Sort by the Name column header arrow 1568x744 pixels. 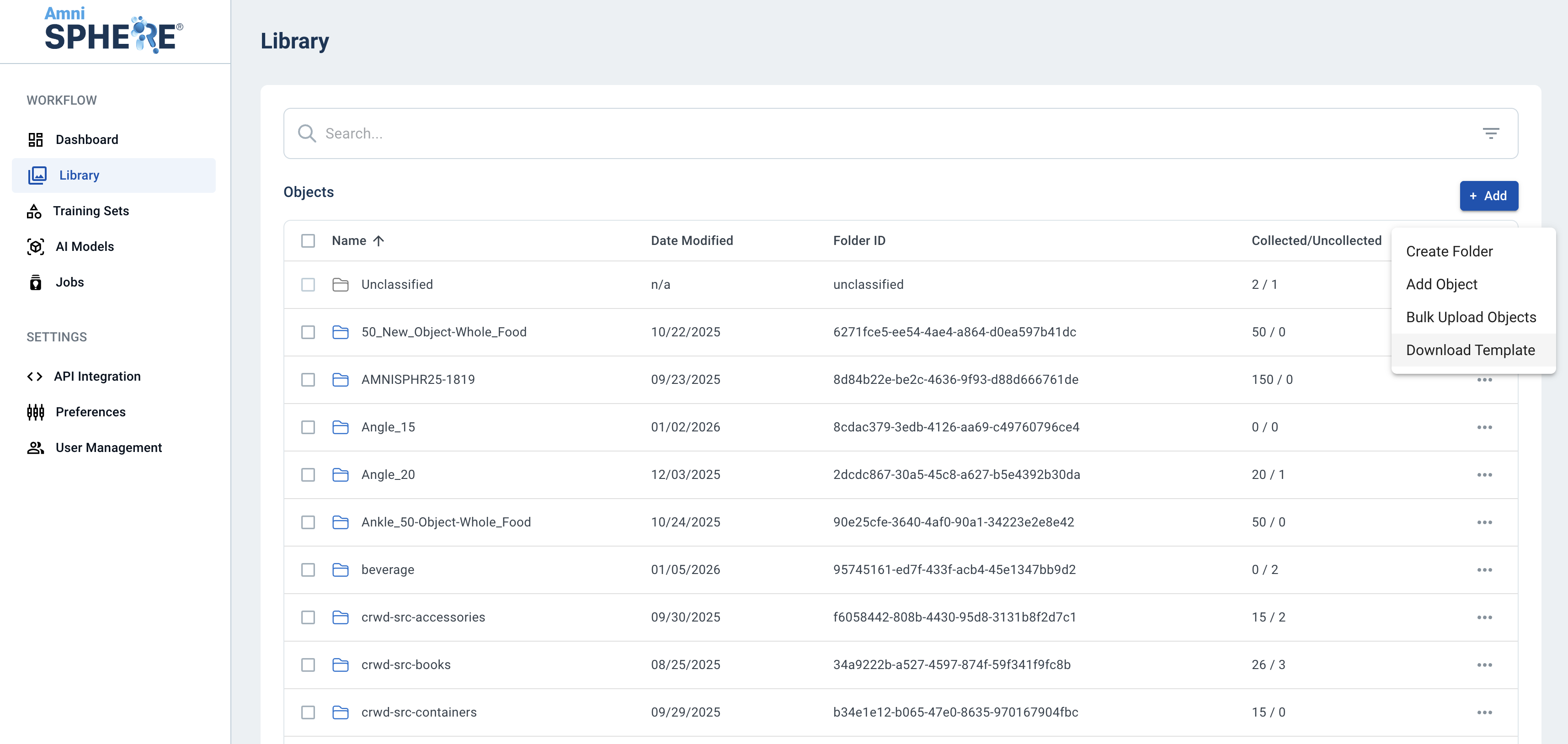(378, 241)
